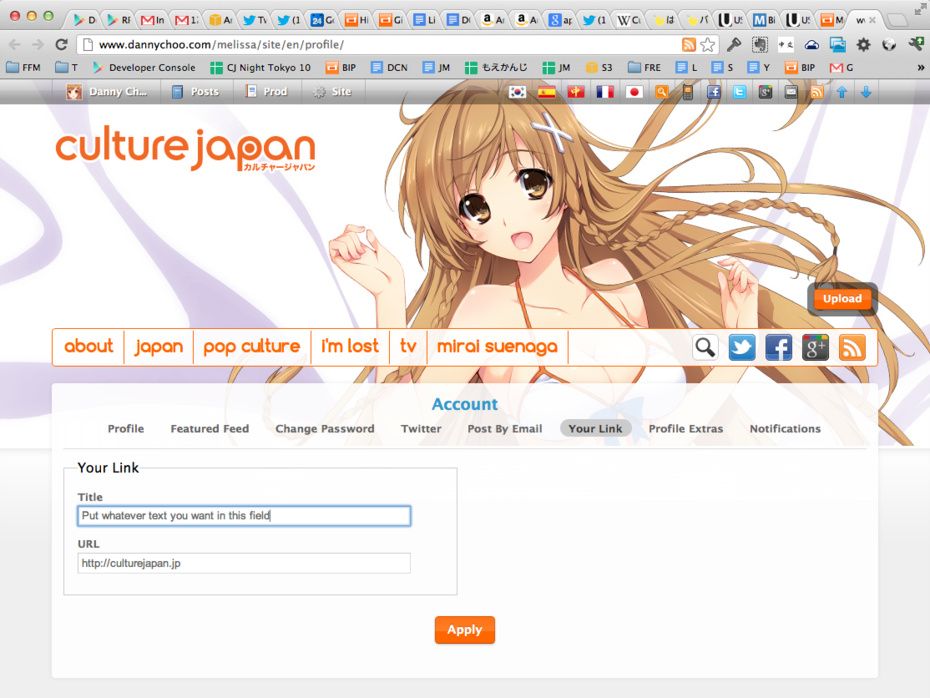Open the Facebook icon beside the navigation menu
Image resolution: width=930 pixels, height=698 pixels.
coord(779,347)
